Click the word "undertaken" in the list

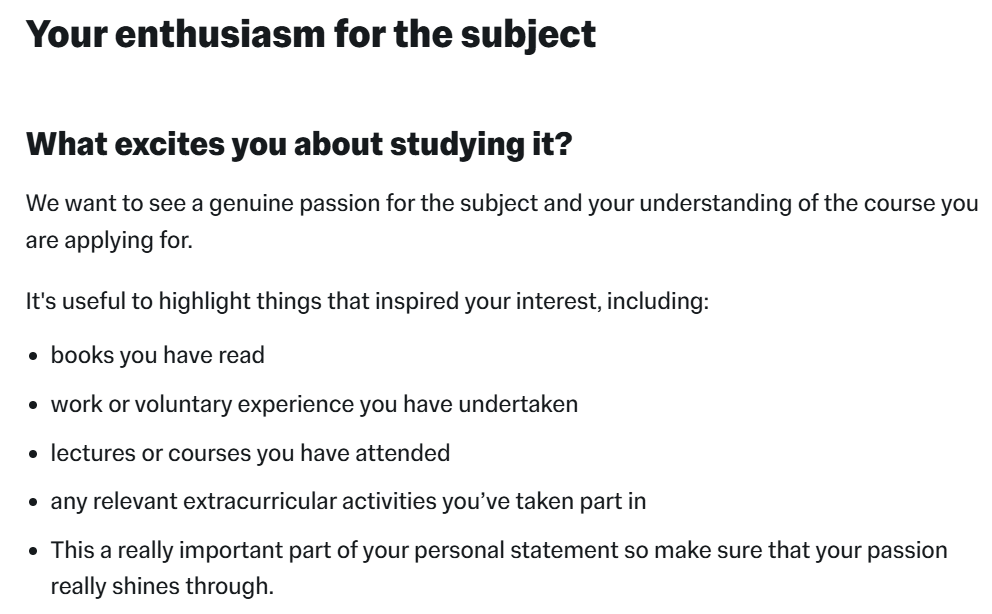518,404
